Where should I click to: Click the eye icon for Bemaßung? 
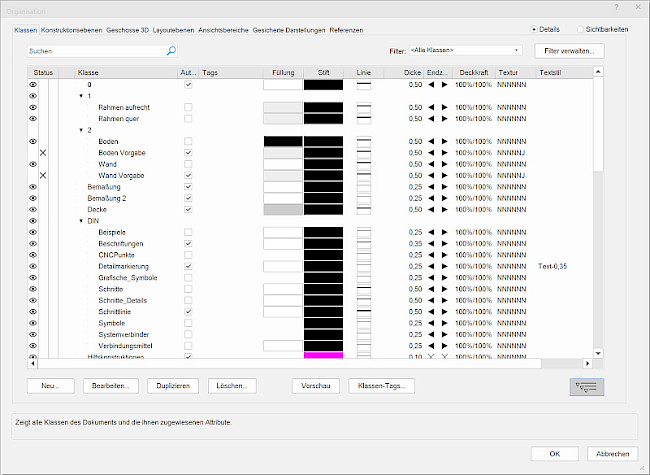click(x=33, y=187)
